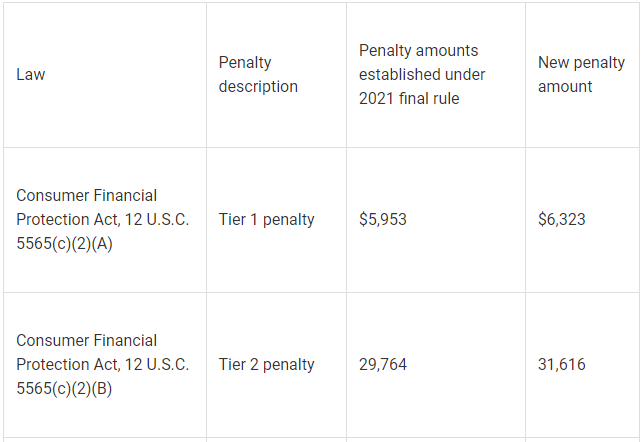Click the "Penalty description" column header
Screen dimensions: 643x442
[x=258, y=75]
